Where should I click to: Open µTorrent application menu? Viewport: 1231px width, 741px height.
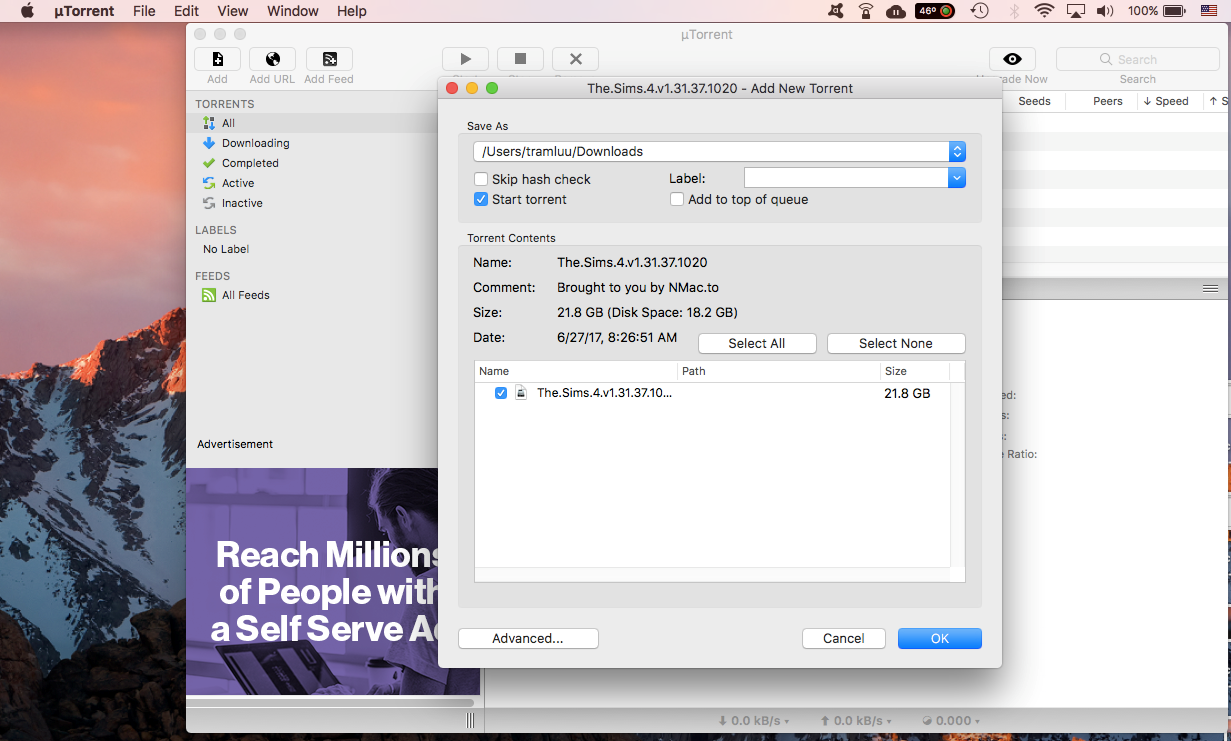(x=84, y=11)
